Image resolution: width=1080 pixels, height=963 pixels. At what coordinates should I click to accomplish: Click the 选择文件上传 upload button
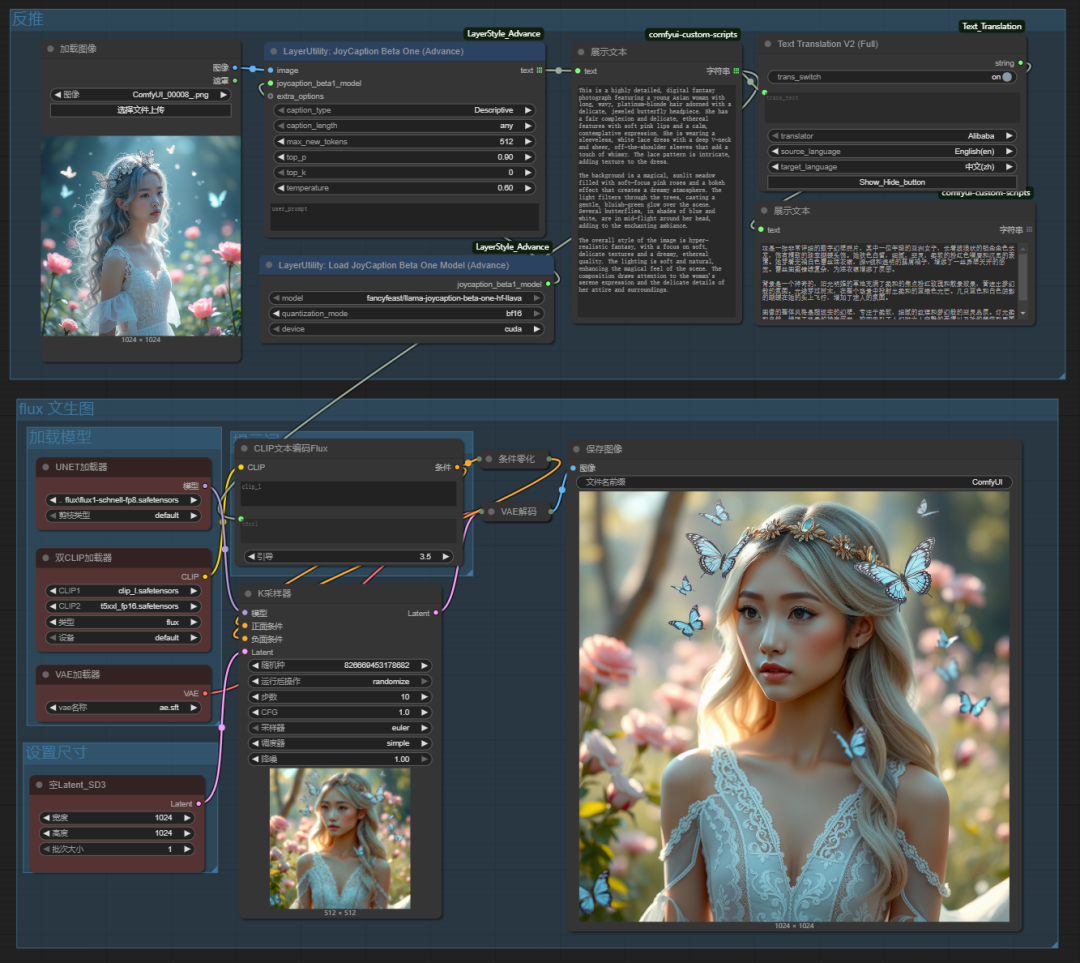pyautogui.click(x=140, y=110)
